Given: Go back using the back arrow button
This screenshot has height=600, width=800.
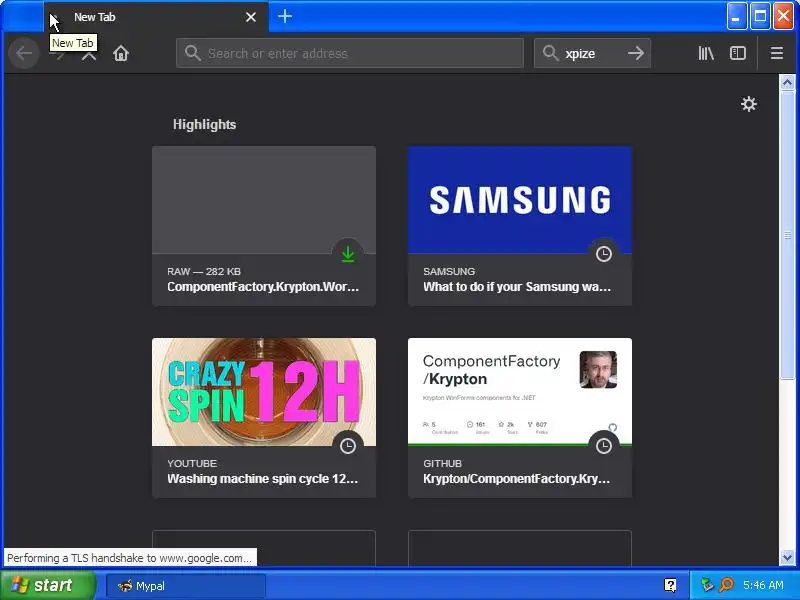Looking at the screenshot, I should (24, 53).
